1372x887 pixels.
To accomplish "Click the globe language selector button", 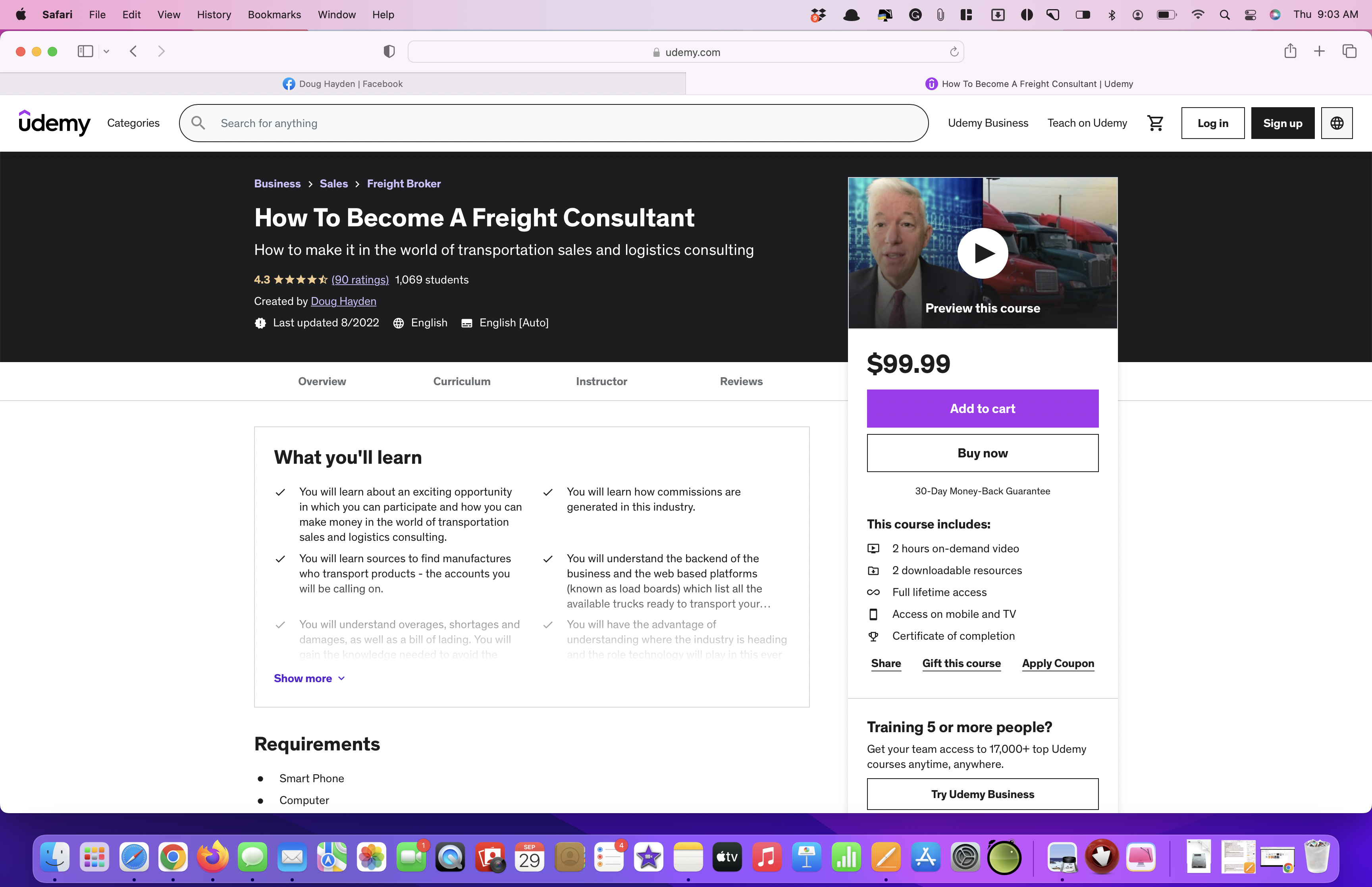I will pyautogui.click(x=1336, y=123).
